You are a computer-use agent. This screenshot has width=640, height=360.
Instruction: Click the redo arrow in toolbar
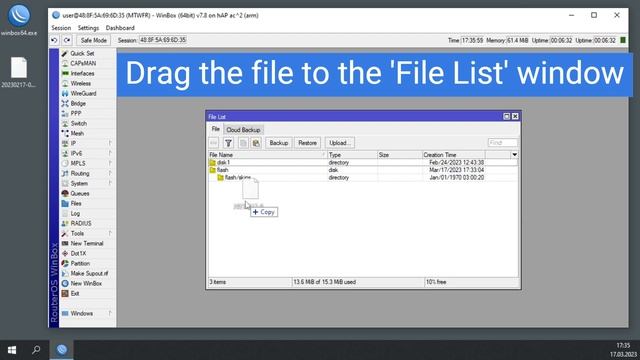pos(67,40)
